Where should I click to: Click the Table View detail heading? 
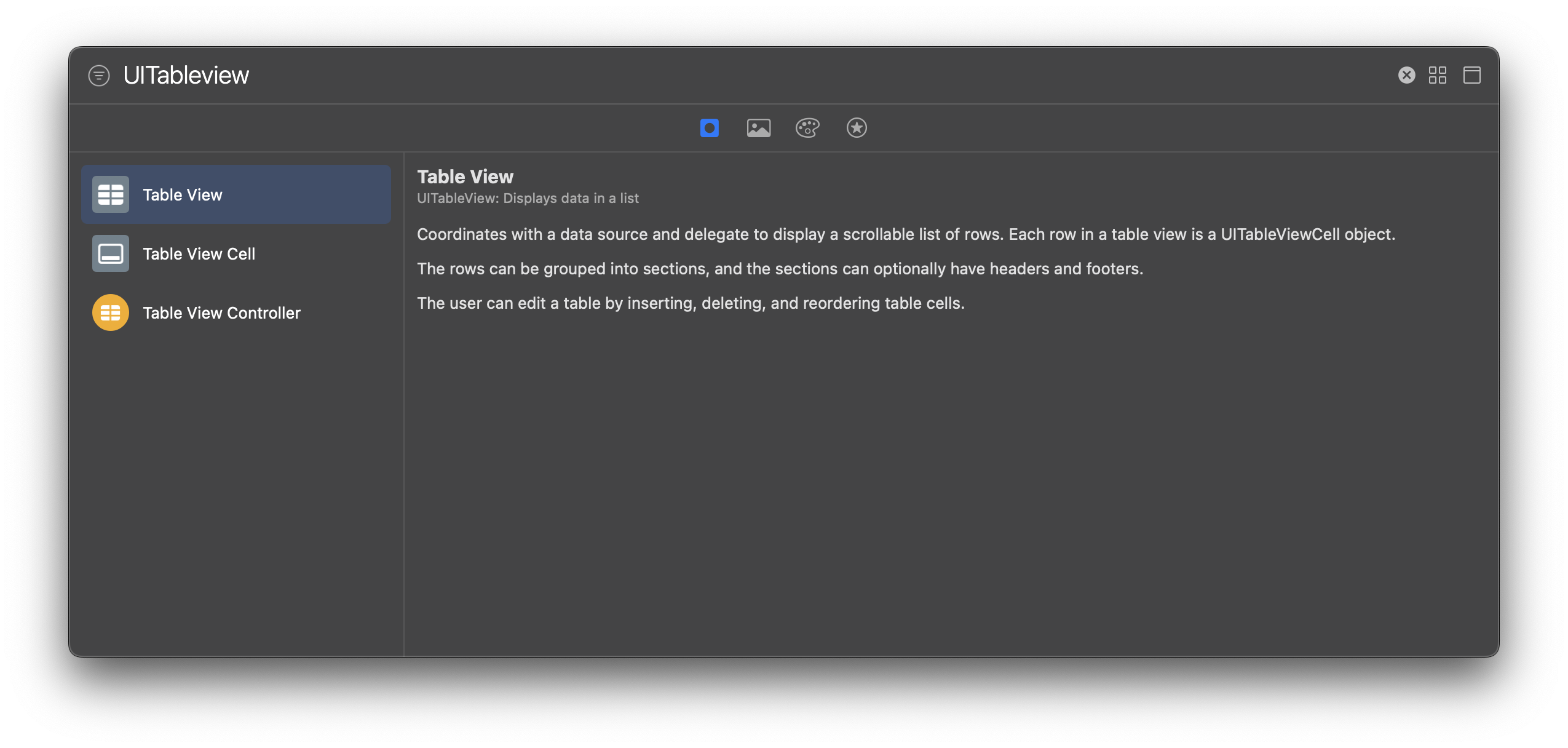tap(465, 177)
